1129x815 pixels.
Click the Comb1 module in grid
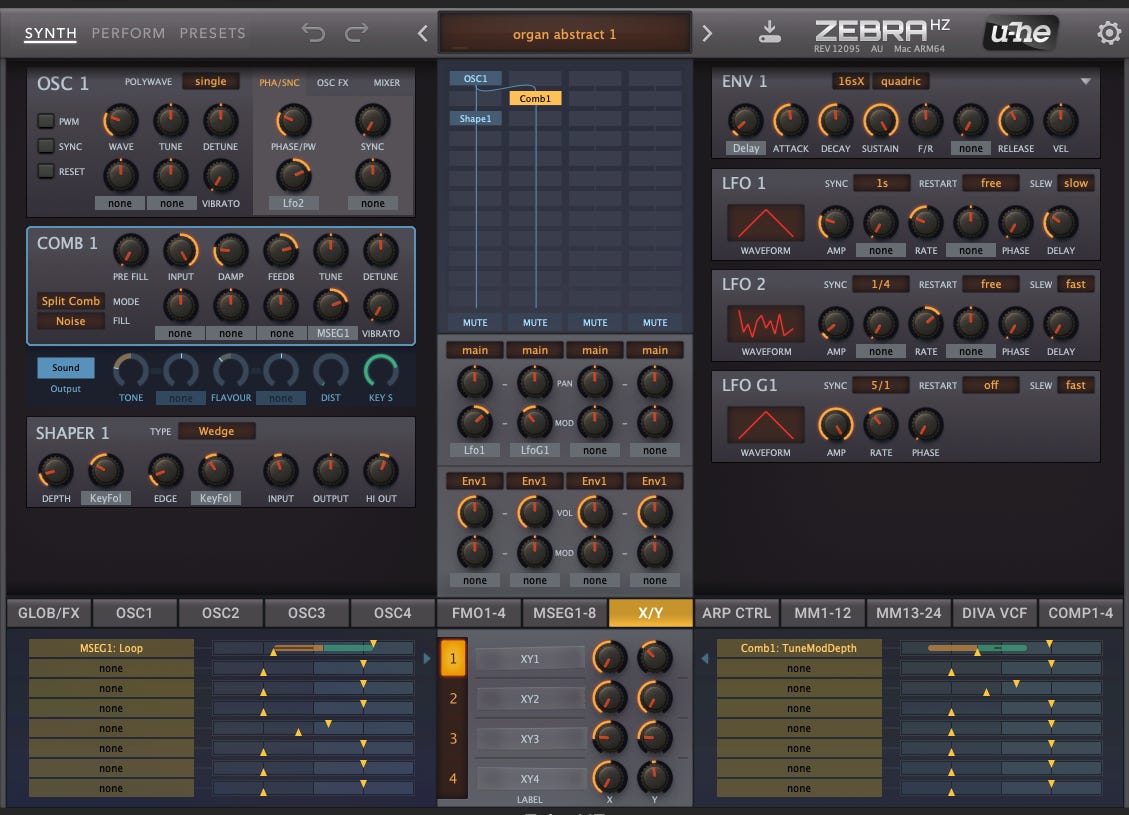[535, 99]
